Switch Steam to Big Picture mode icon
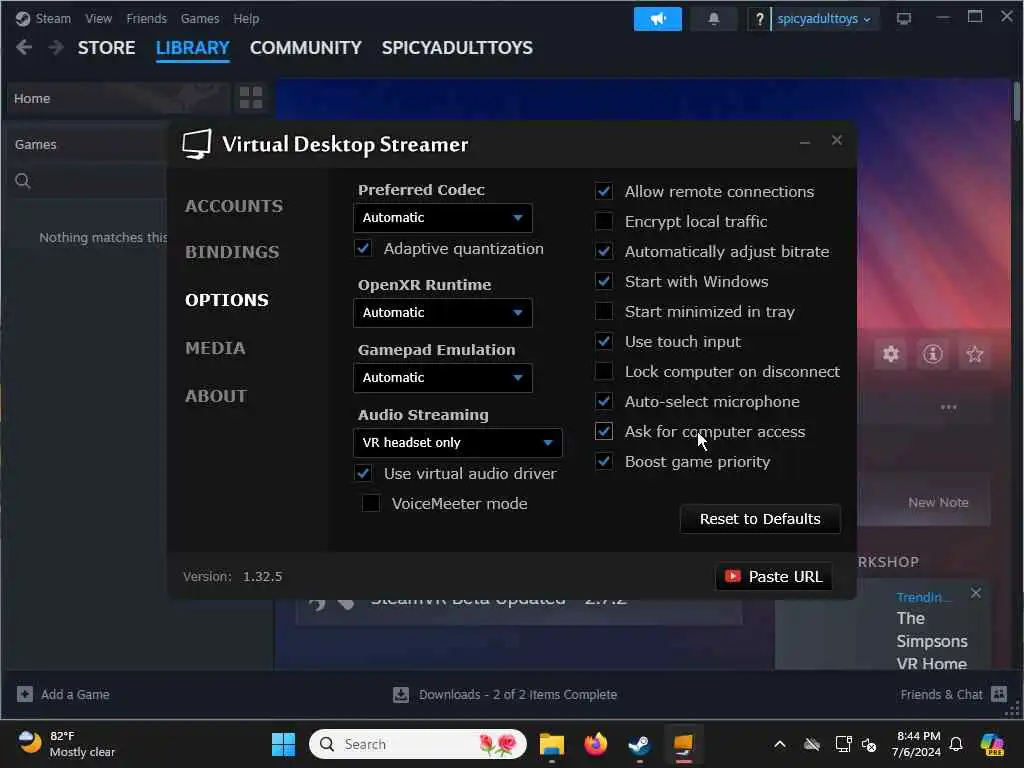1024x768 pixels. (x=904, y=19)
